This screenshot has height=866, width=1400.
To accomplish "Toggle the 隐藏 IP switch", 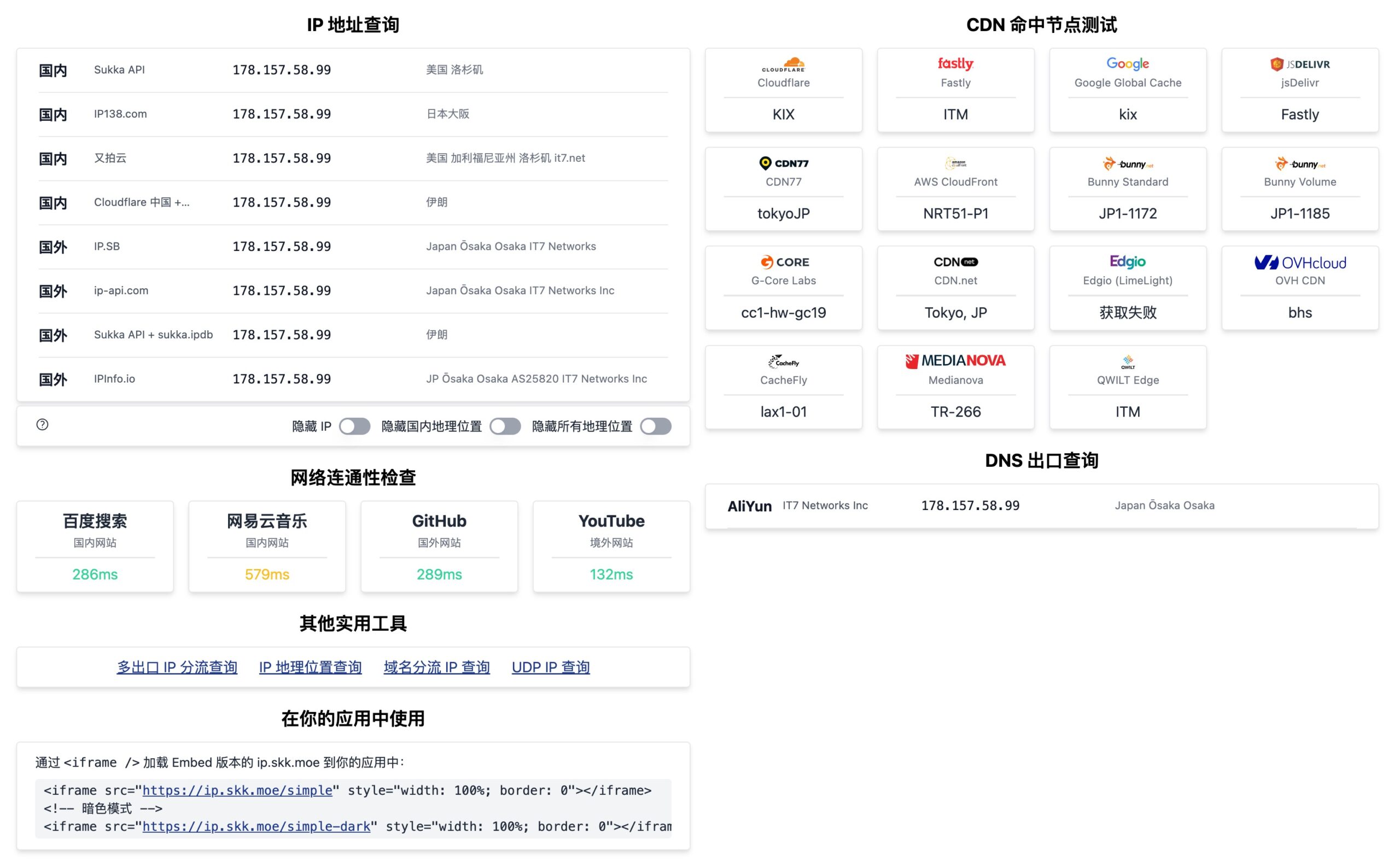I will pos(354,426).
